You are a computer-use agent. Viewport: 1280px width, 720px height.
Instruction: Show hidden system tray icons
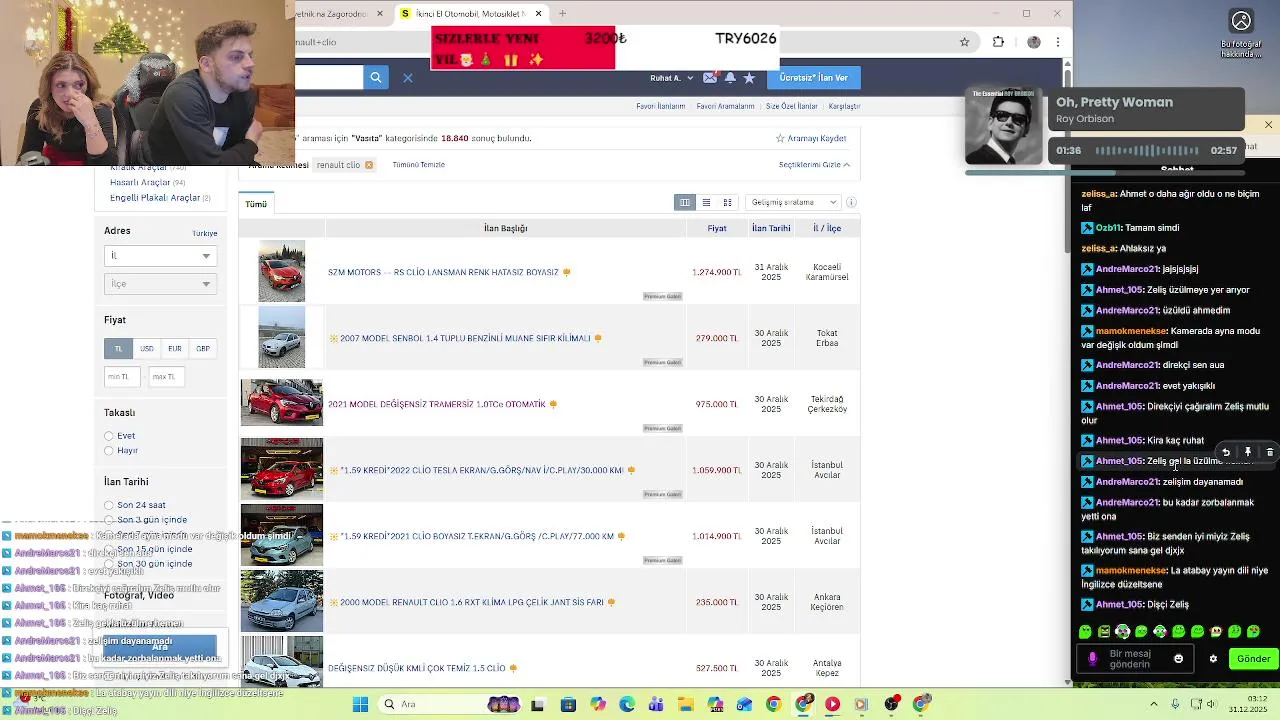pyautogui.click(x=1154, y=704)
